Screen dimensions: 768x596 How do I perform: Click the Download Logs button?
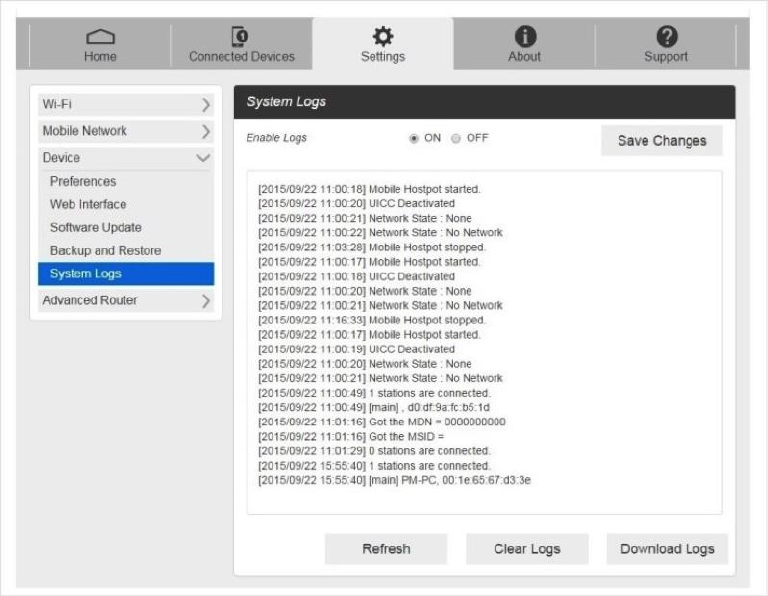[667, 549]
